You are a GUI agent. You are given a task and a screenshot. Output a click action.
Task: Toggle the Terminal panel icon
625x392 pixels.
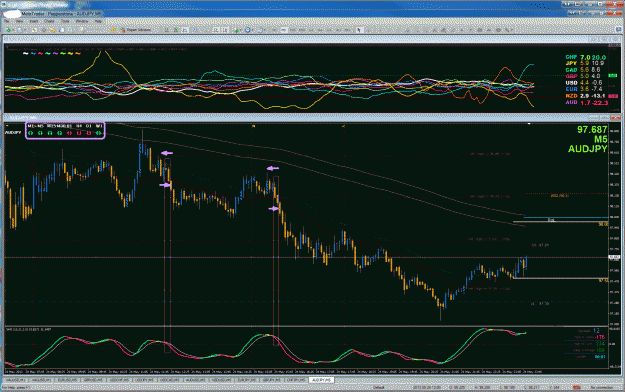pyautogui.click(x=62, y=30)
